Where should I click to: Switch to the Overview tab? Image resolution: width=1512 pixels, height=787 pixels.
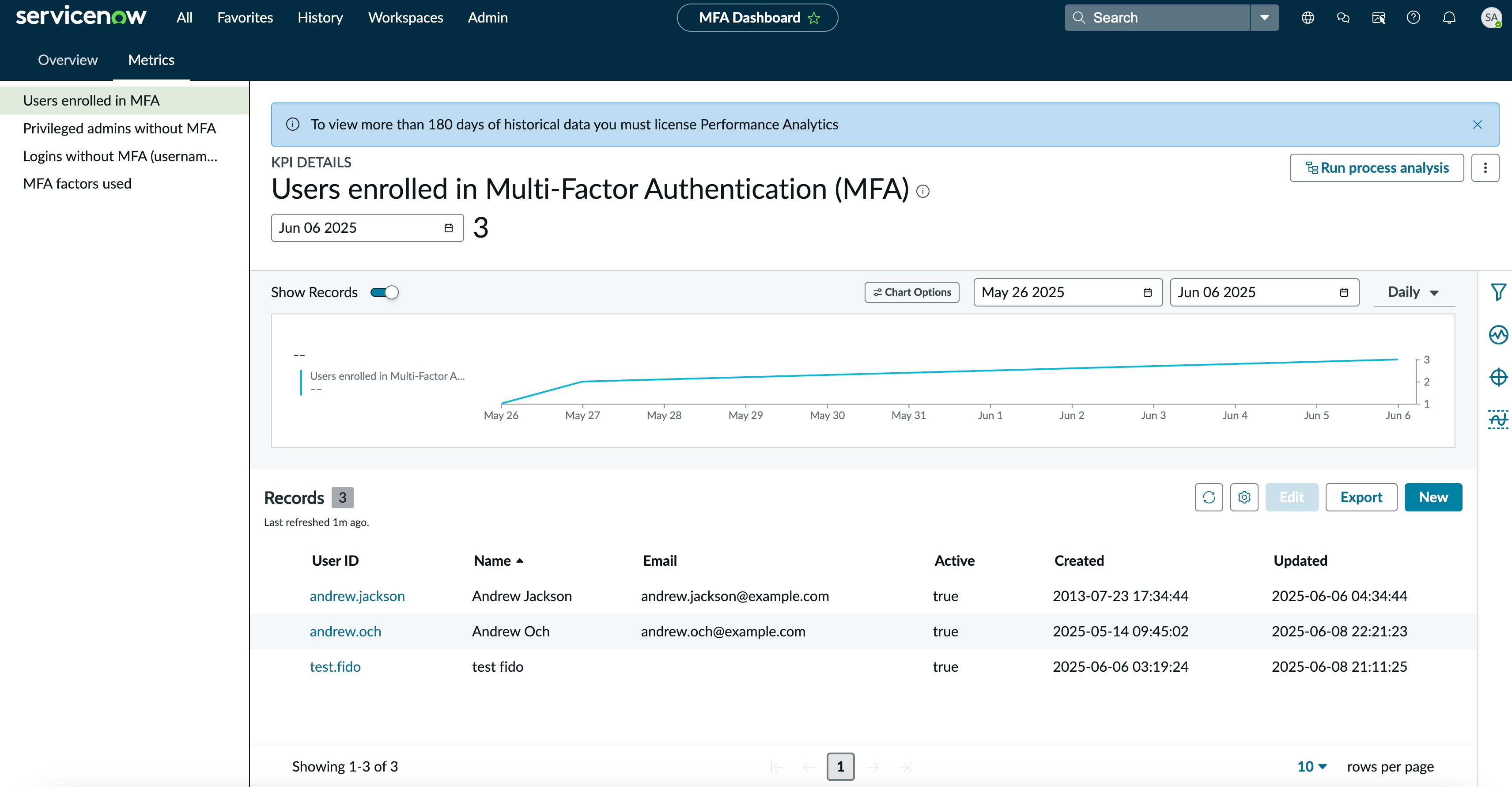pyautogui.click(x=68, y=60)
